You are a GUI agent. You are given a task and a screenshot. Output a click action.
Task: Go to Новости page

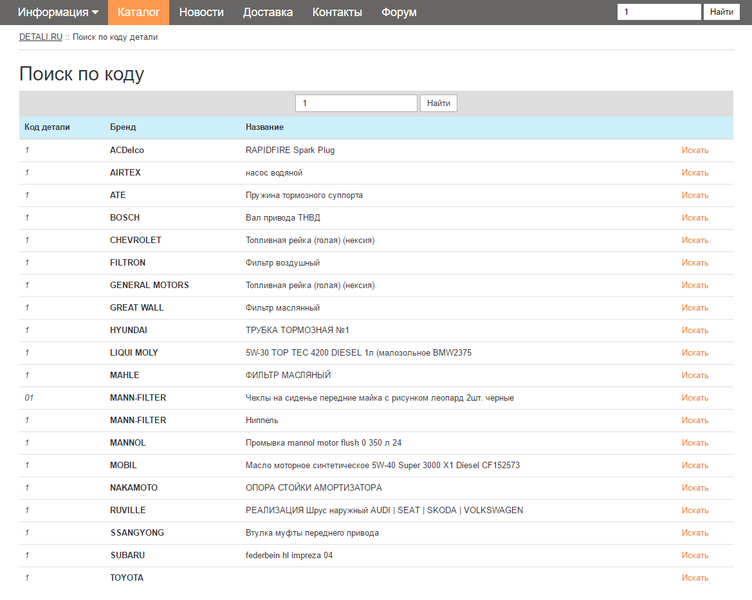pyautogui.click(x=201, y=12)
